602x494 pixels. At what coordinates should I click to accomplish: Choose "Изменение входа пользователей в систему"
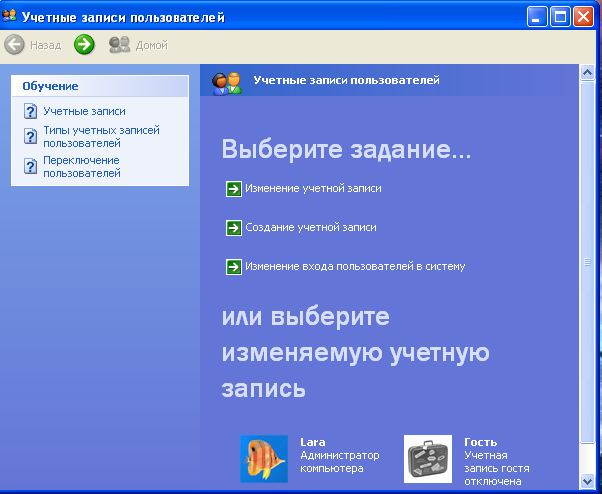(355, 266)
